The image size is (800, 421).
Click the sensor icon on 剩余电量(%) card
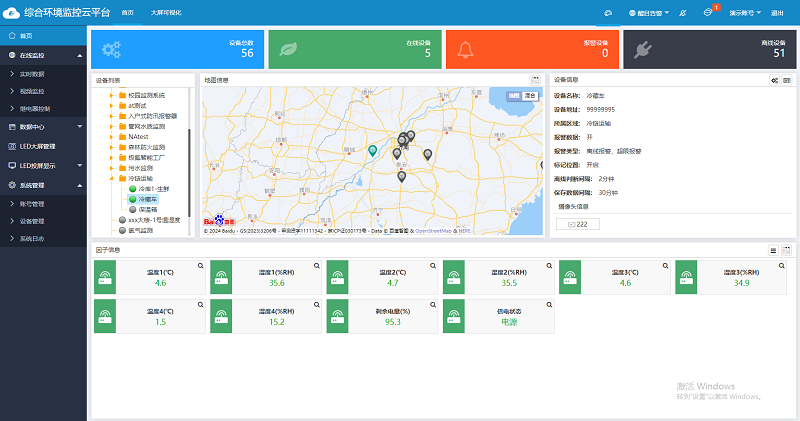click(x=335, y=316)
